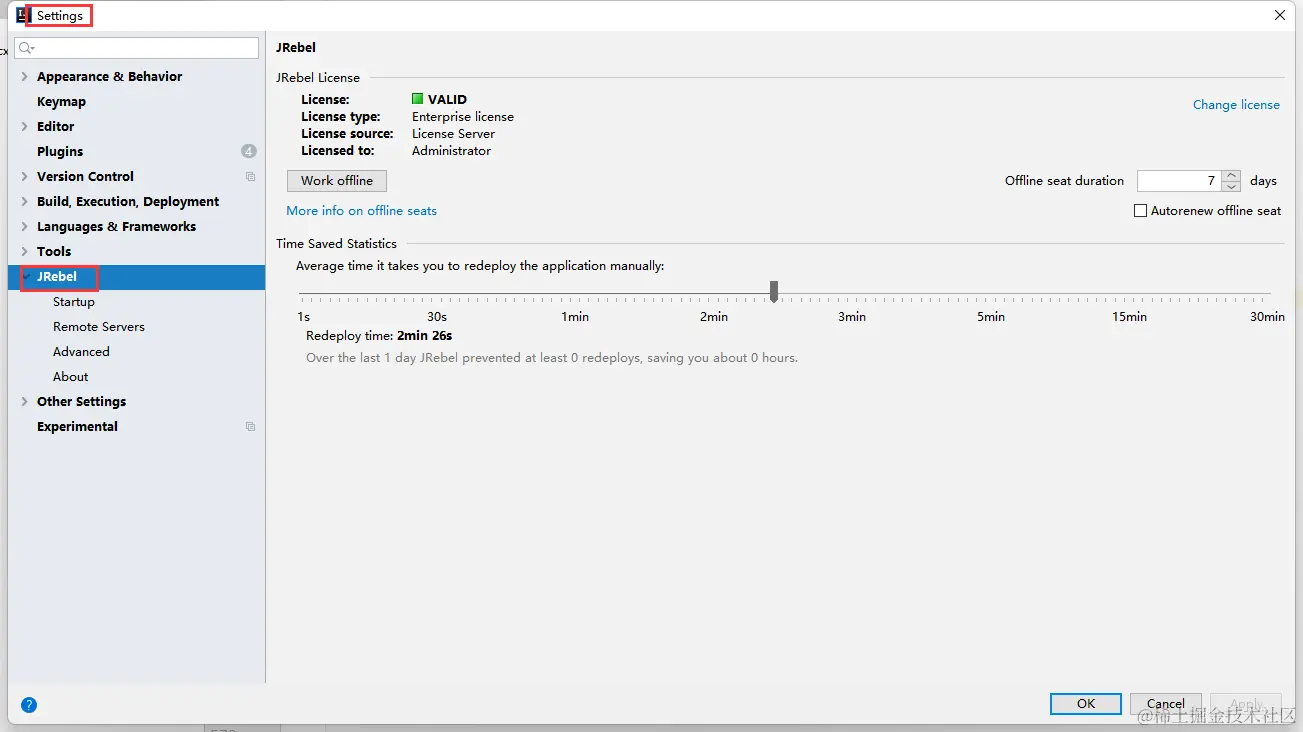Select Keymap in the settings tree
This screenshot has width=1303, height=732.
click(x=61, y=102)
